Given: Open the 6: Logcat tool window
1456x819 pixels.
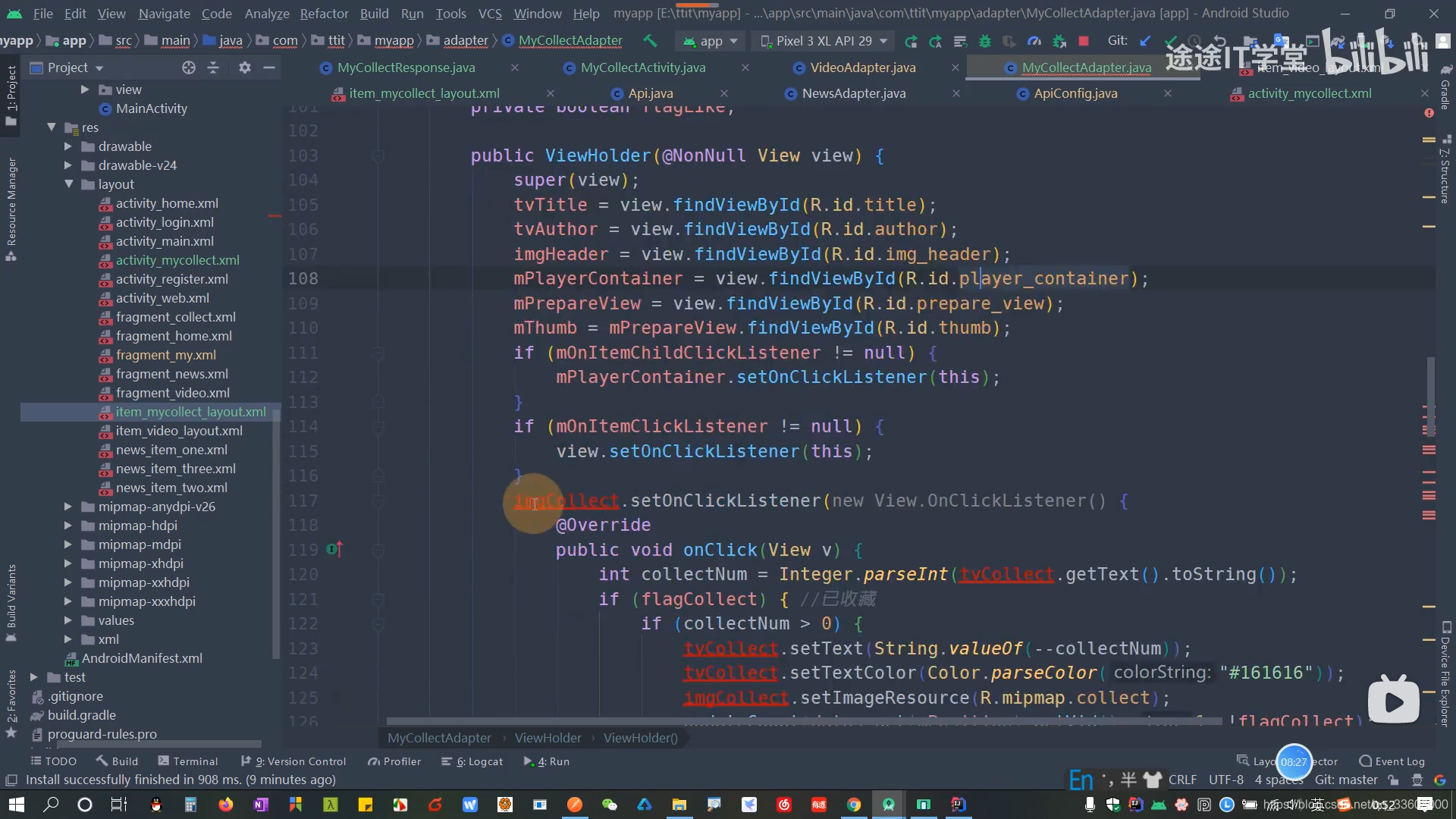Looking at the screenshot, I should click(472, 761).
